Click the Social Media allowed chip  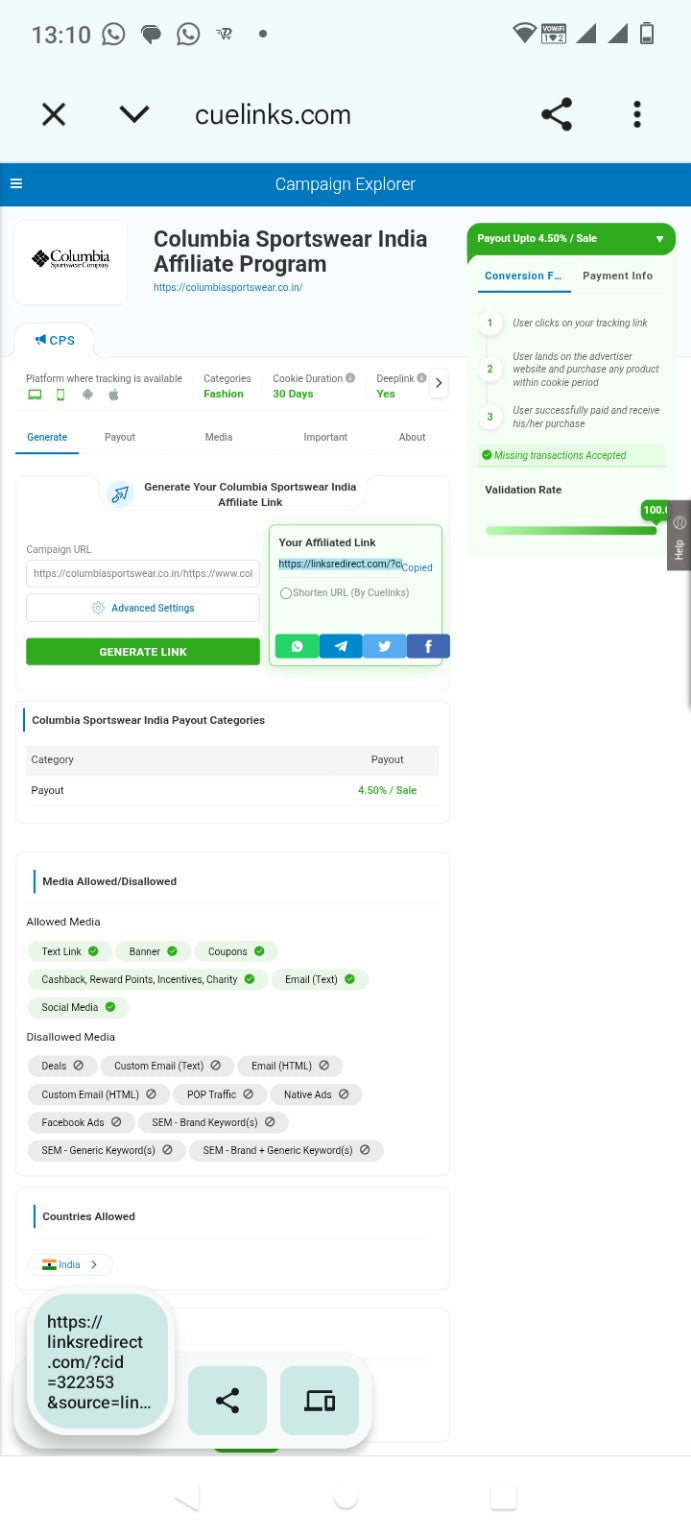(x=78, y=1007)
